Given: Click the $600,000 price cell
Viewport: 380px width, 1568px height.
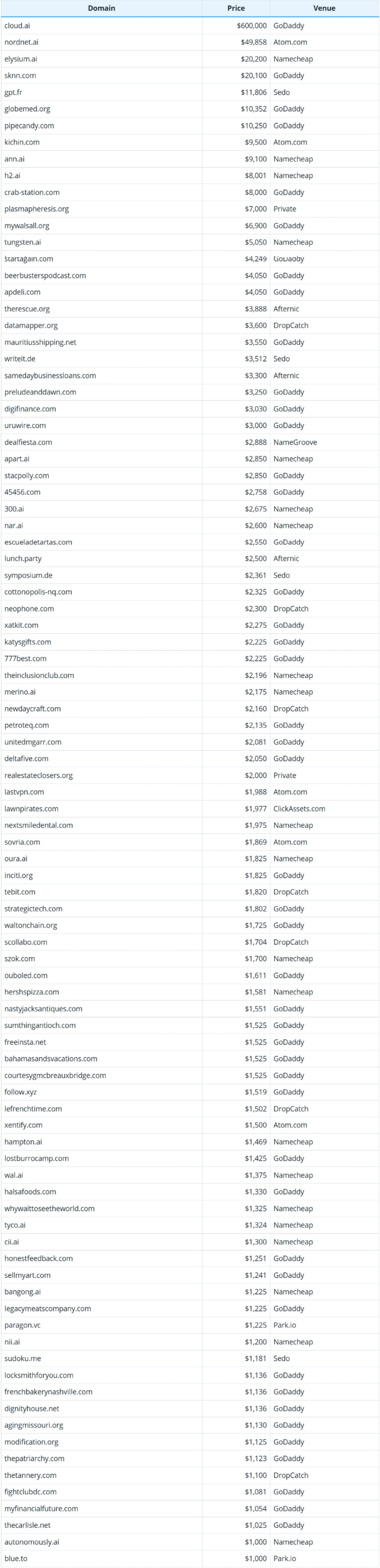Looking at the screenshot, I should point(251,26).
